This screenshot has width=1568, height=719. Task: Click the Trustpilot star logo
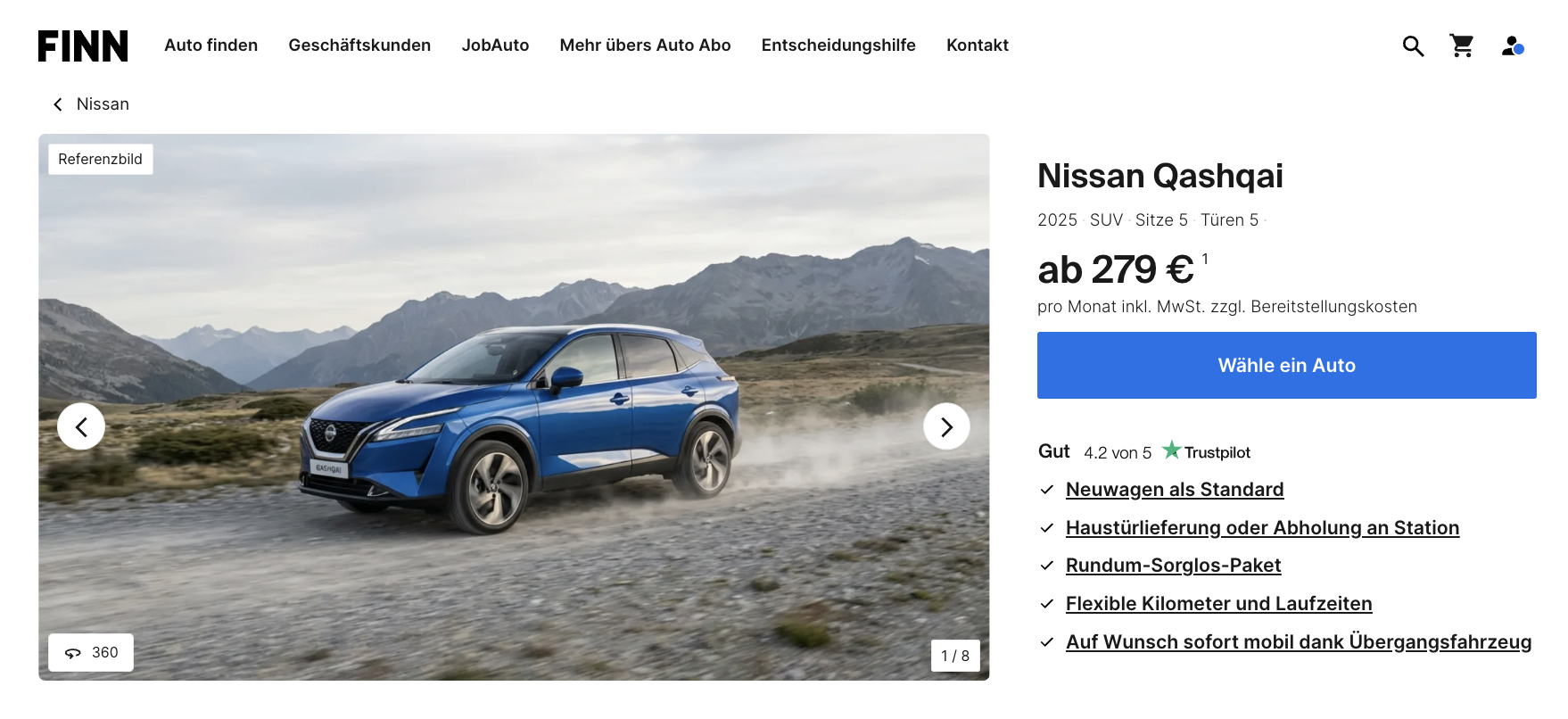pos(1206,451)
